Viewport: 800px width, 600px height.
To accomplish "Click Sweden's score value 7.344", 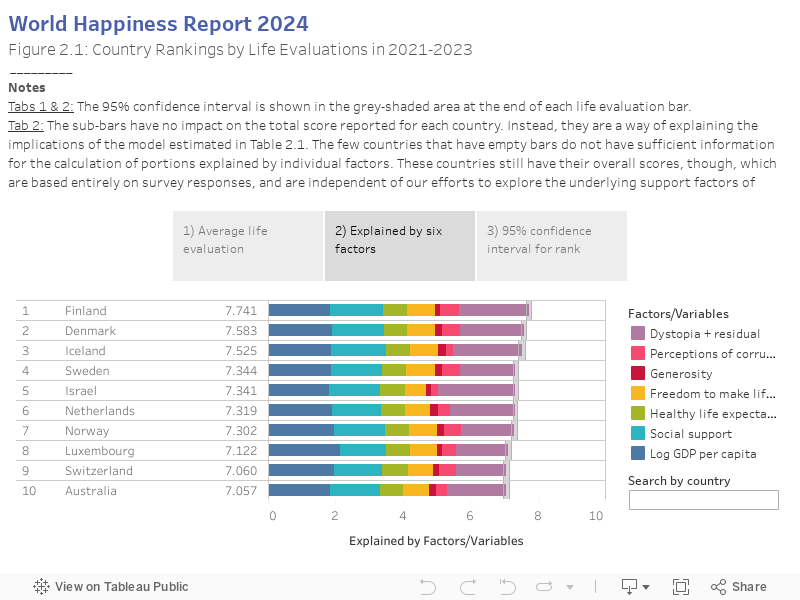I will 241,371.
